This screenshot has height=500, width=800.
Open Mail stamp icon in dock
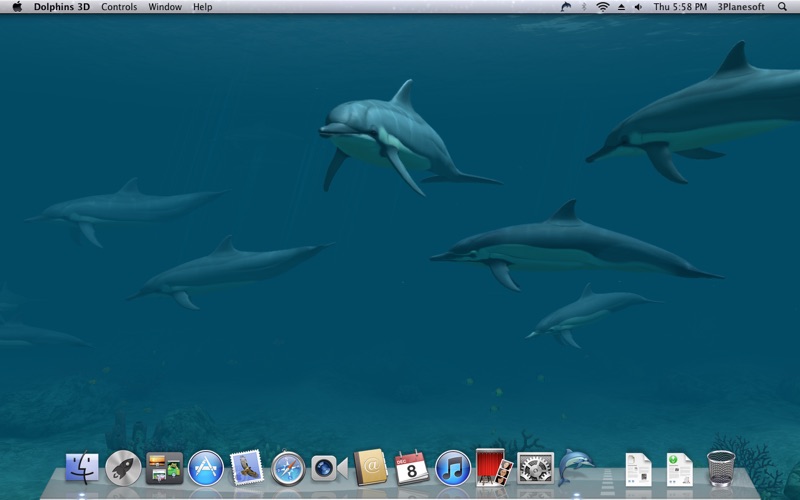coord(247,468)
